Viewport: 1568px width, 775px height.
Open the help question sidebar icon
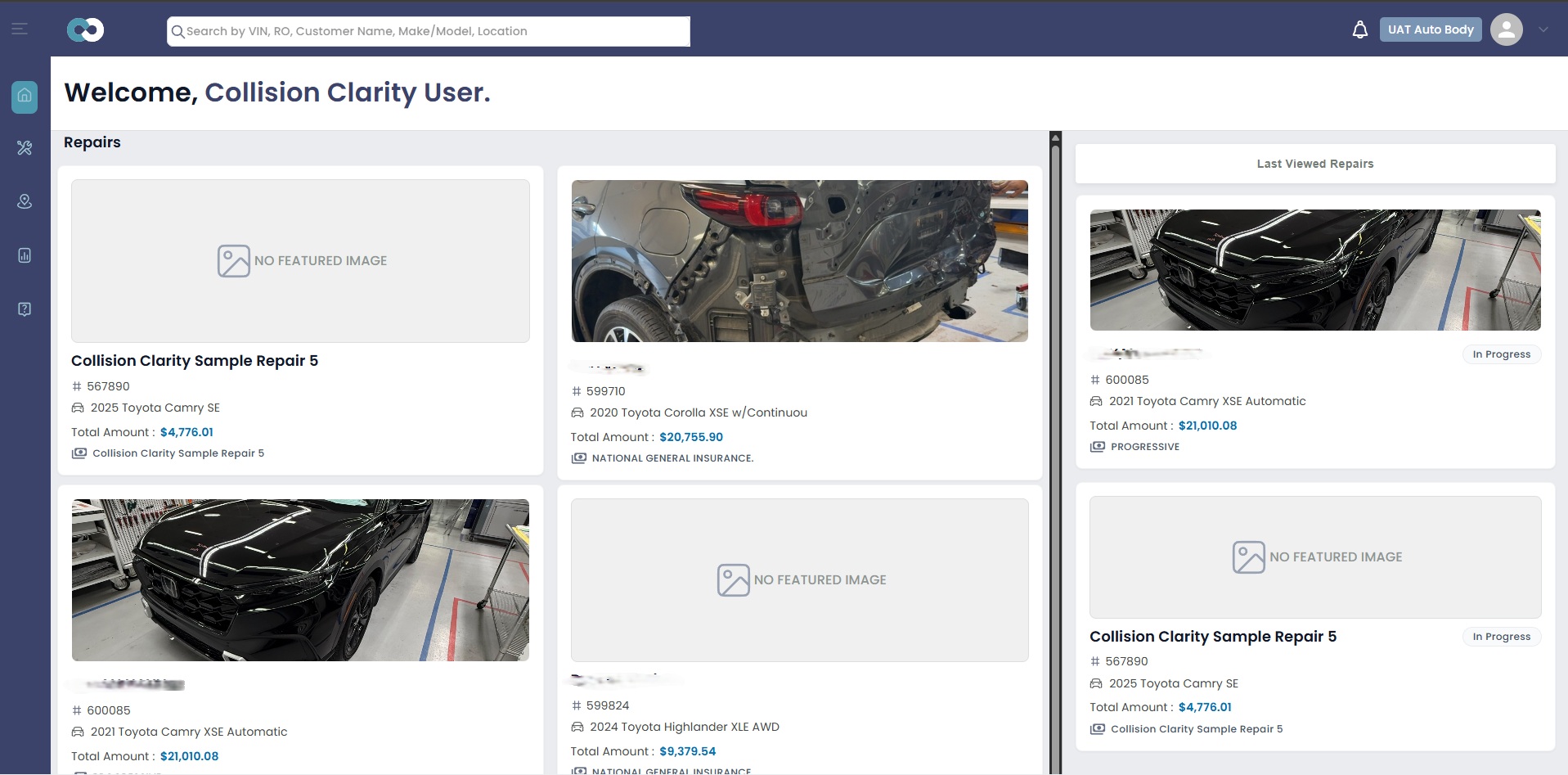pyautogui.click(x=25, y=309)
